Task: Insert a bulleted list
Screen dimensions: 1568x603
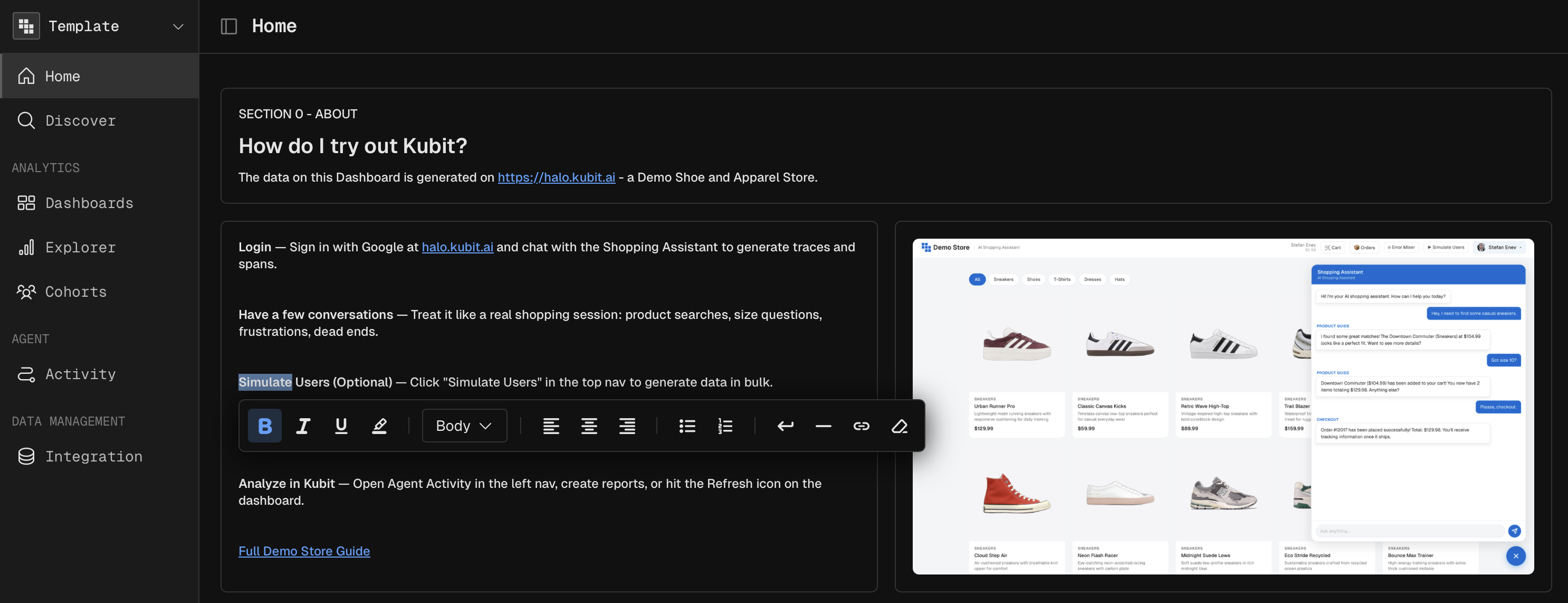Action: 687,426
